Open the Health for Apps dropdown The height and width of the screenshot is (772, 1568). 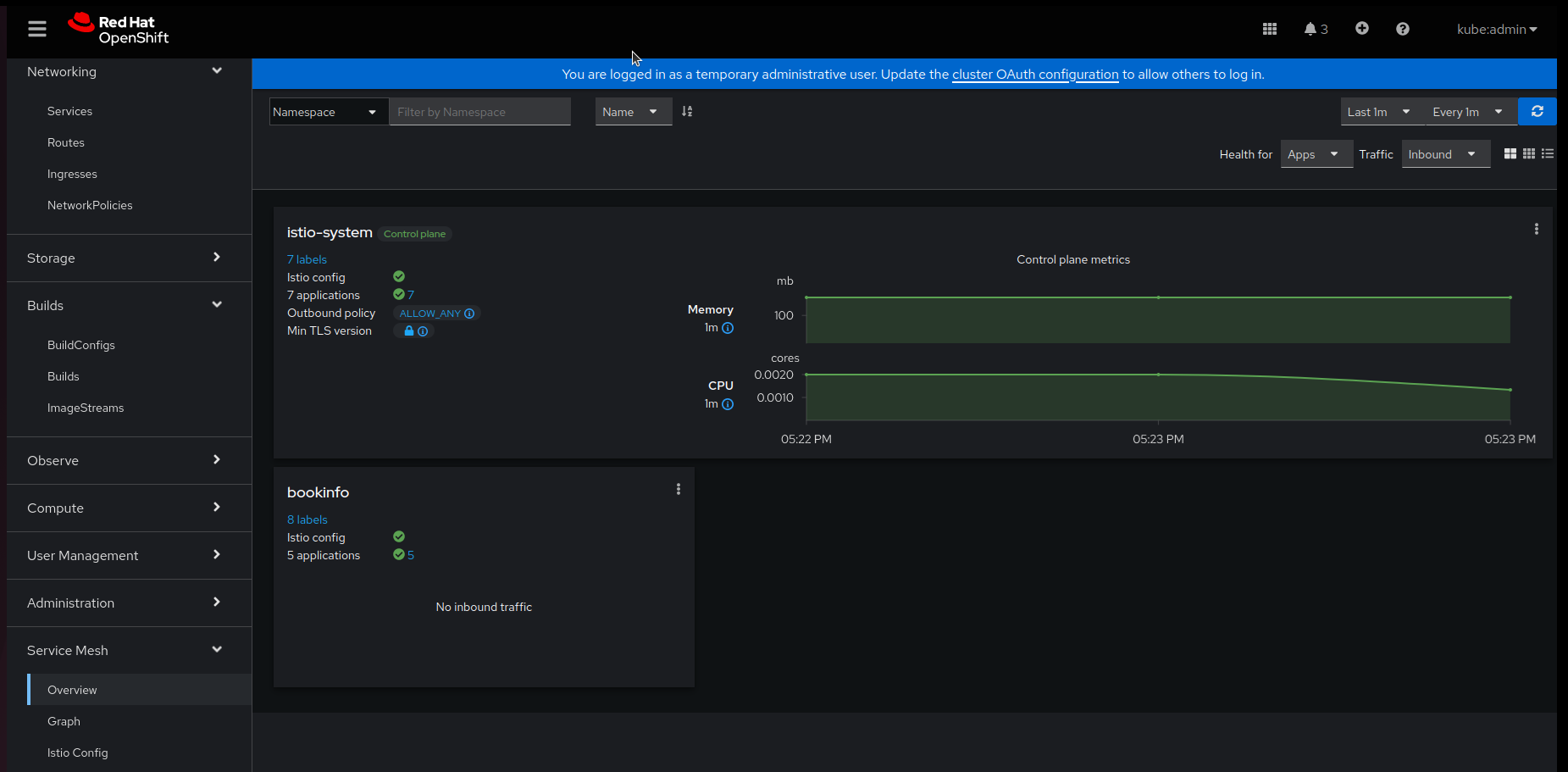pos(1316,154)
